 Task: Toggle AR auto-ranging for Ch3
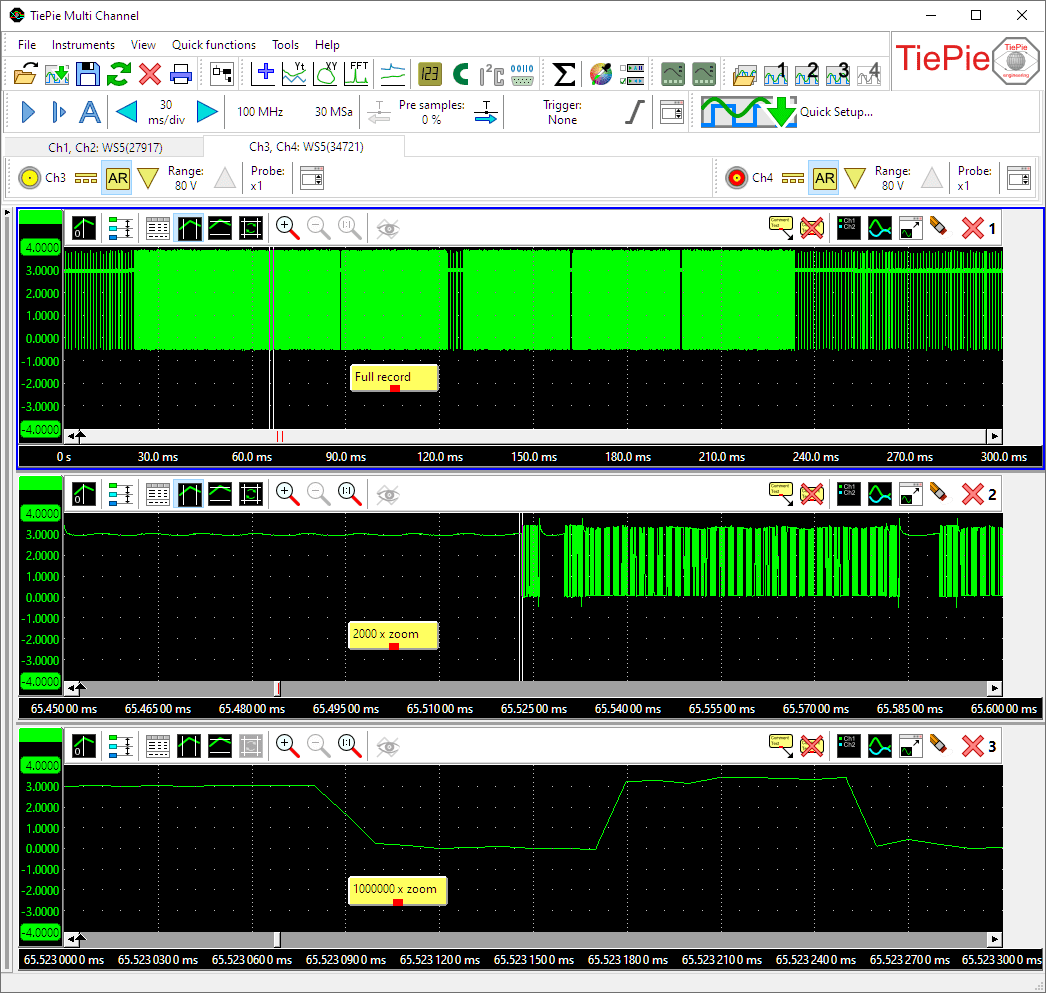point(117,178)
